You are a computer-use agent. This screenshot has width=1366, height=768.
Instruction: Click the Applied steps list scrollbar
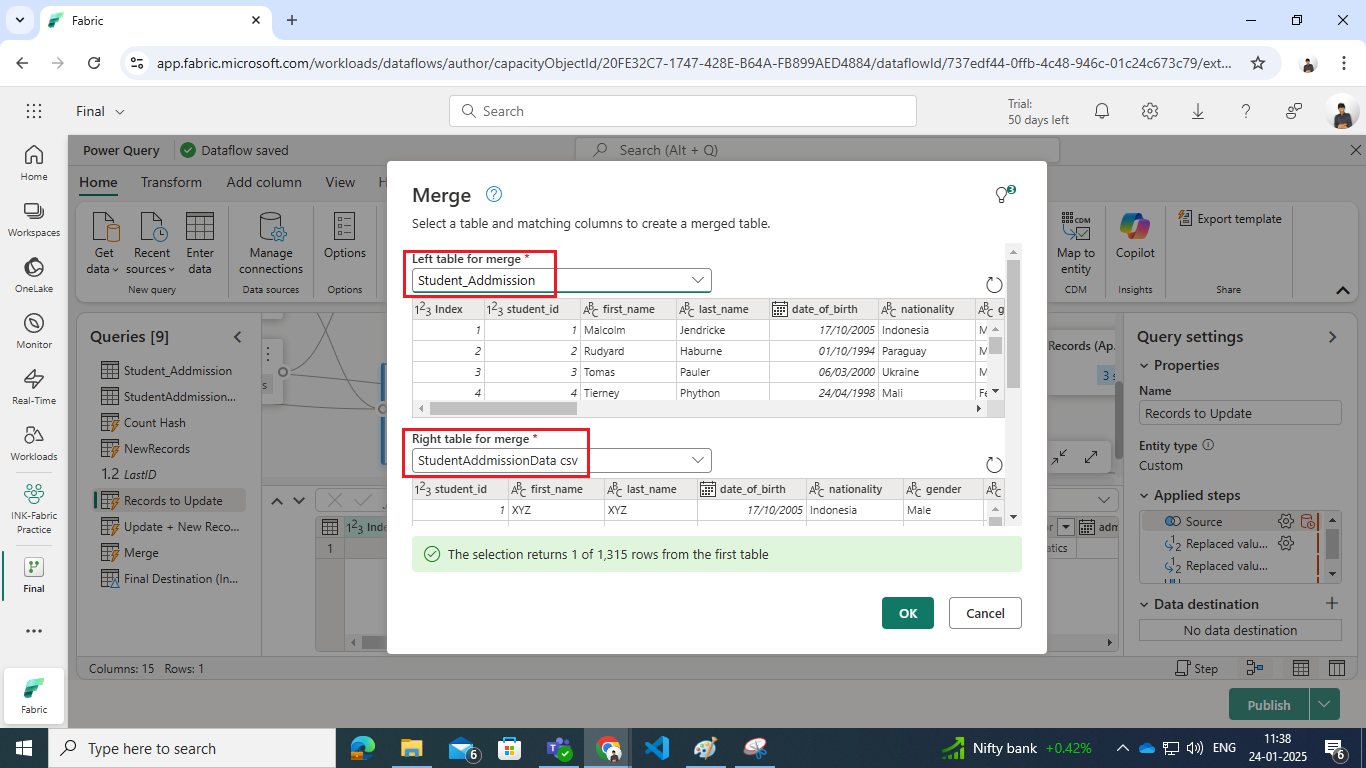click(1333, 543)
